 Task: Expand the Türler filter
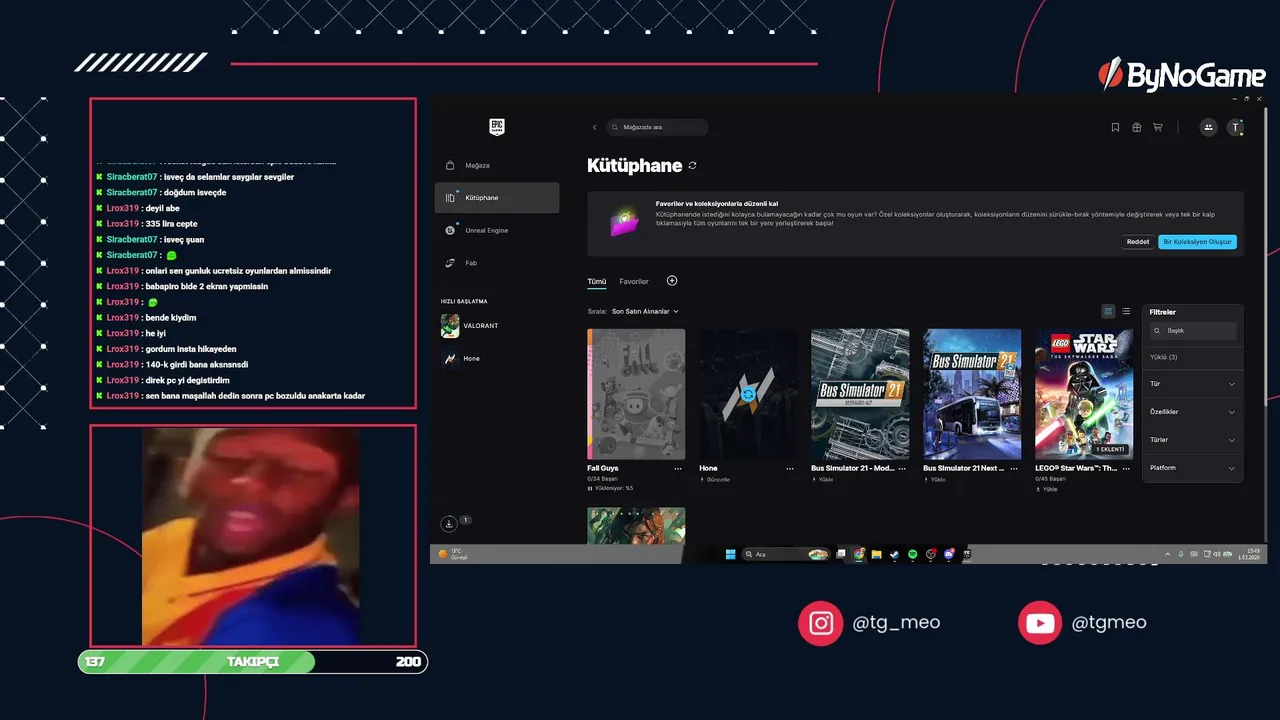pos(1192,440)
